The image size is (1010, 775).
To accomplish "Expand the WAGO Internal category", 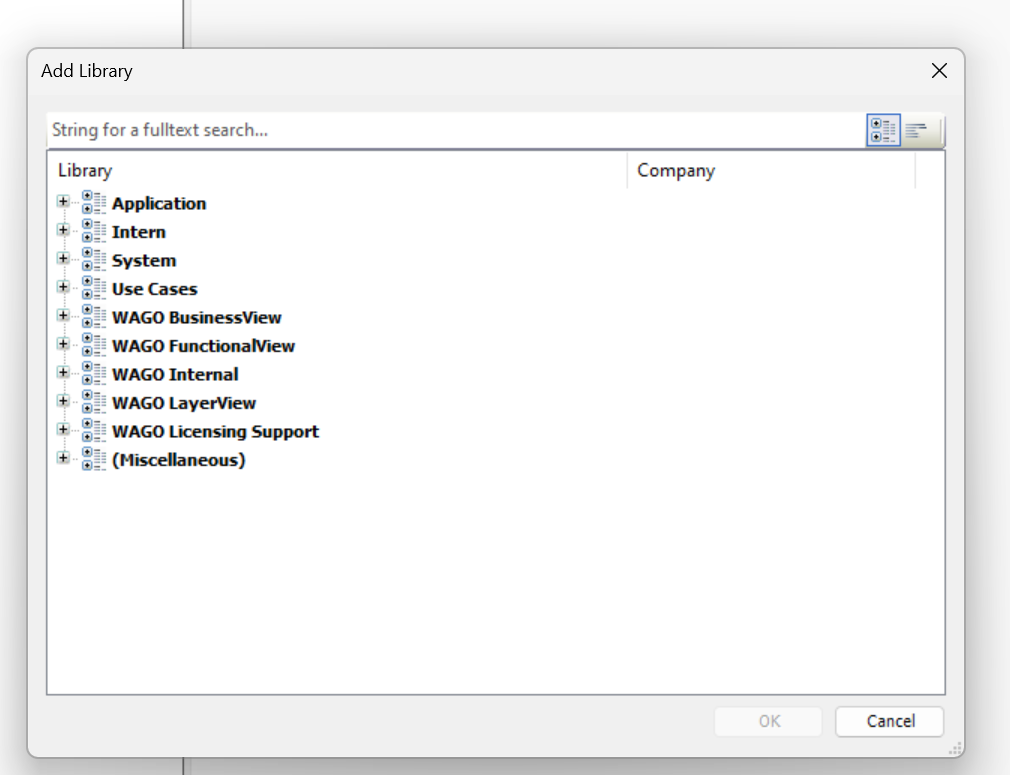I will tap(63, 372).
